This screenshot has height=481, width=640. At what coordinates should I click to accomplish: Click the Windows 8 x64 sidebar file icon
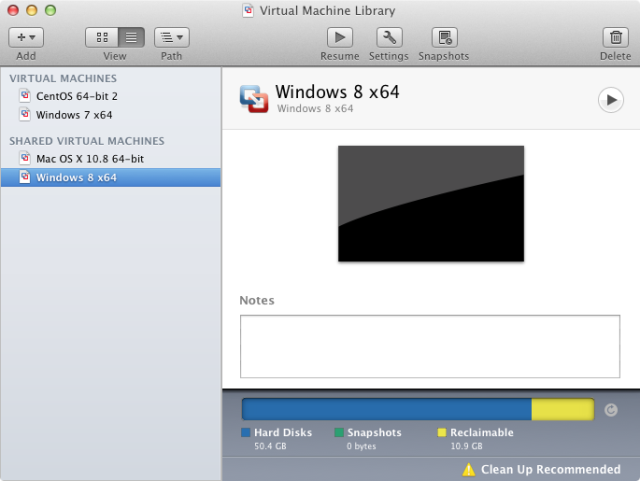(25, 177)
